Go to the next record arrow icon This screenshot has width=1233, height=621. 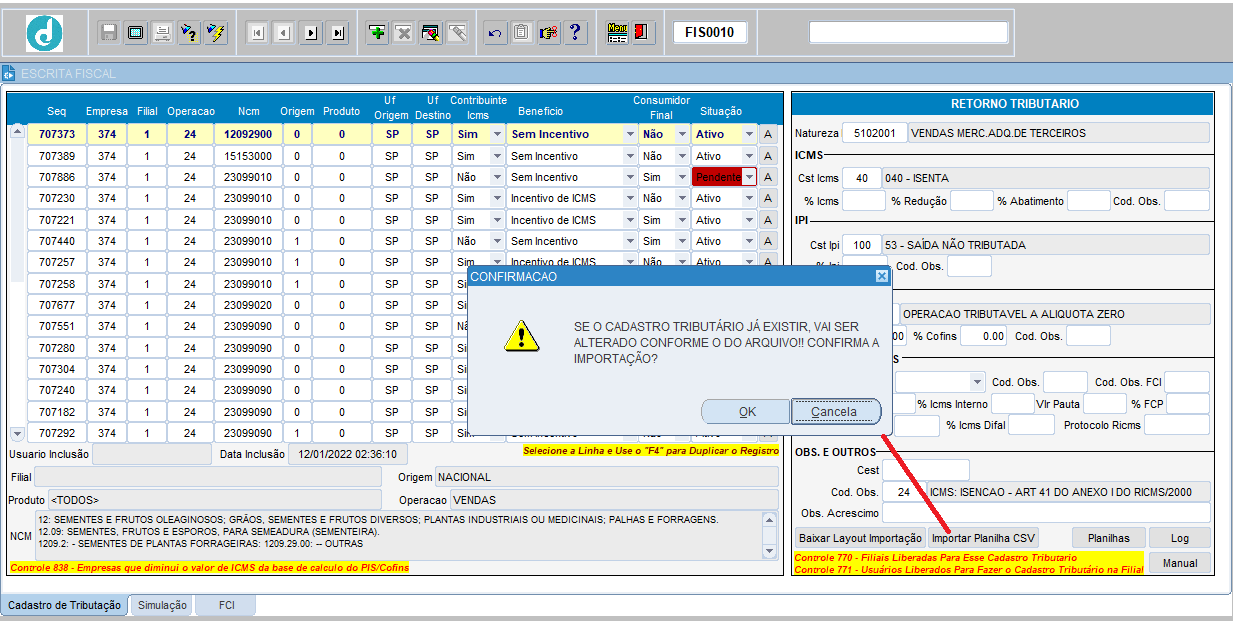coord(311,33)
